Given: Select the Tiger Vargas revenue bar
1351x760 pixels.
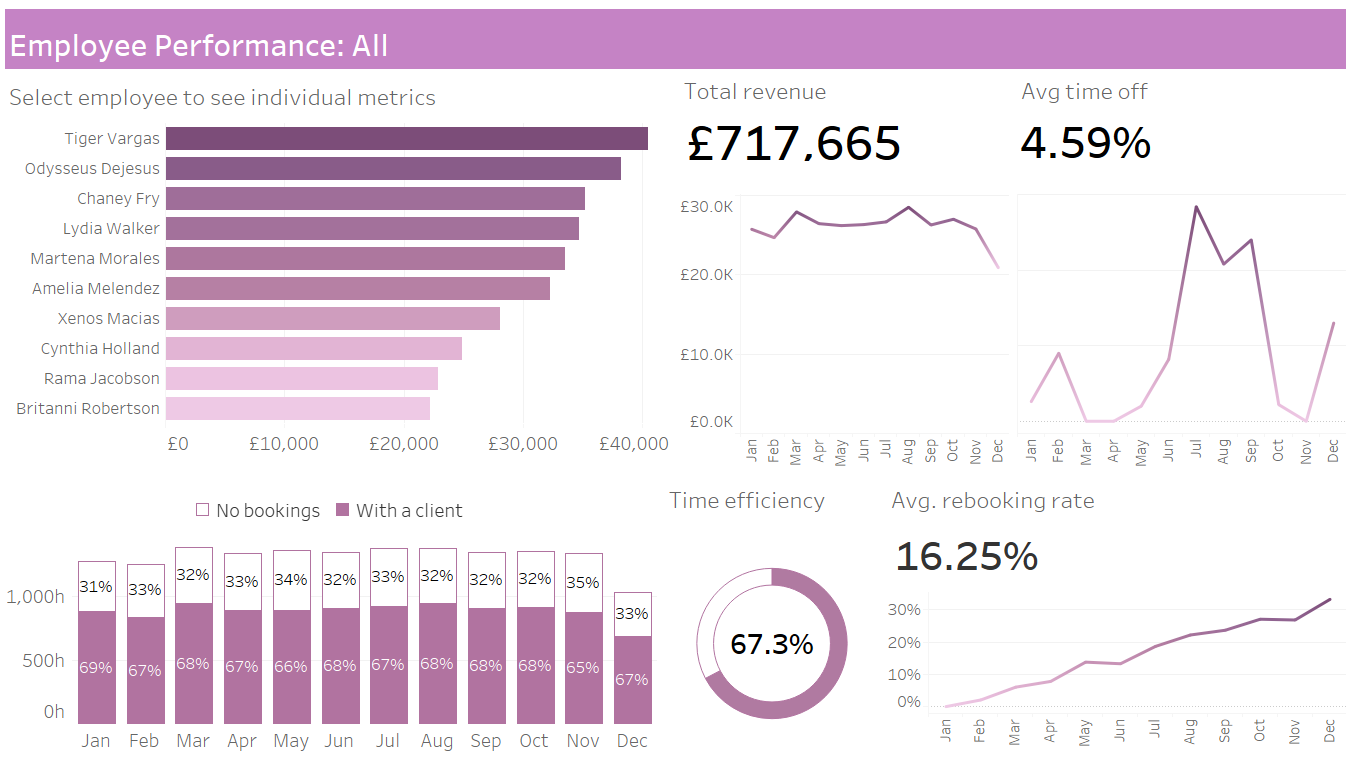Looking at the screenshot, I should [x=406, y=139].
